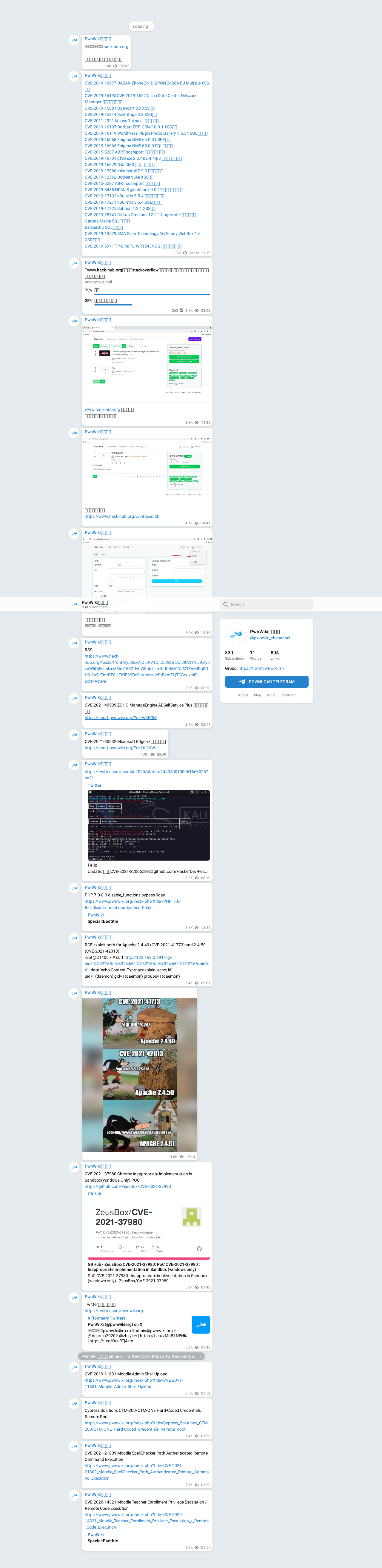Viewport: 382px width, 1568px height.
Task: Open the hack-hub.org link in first message
Action: pos(115,47)
